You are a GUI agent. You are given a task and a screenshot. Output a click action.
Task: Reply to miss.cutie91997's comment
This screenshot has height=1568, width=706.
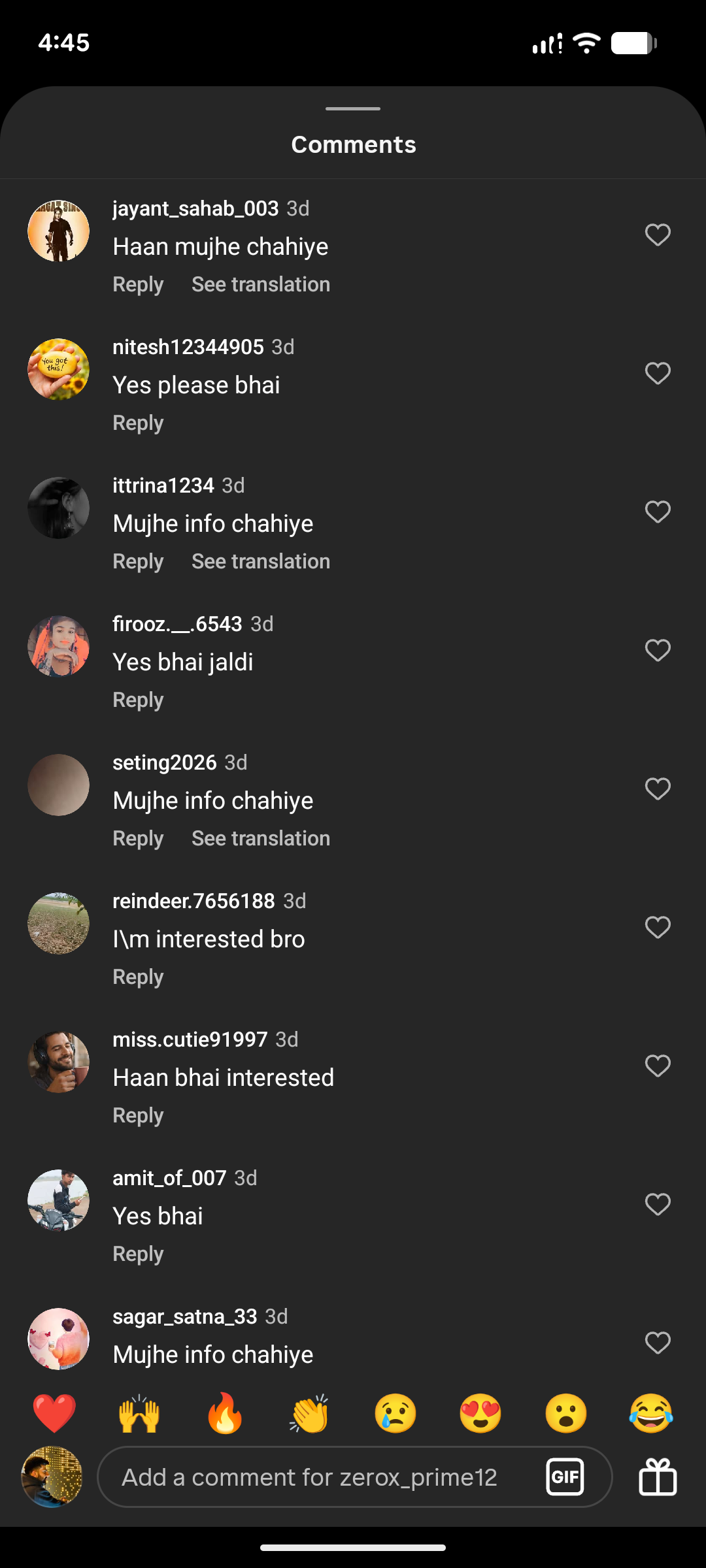pos(138,1115)
